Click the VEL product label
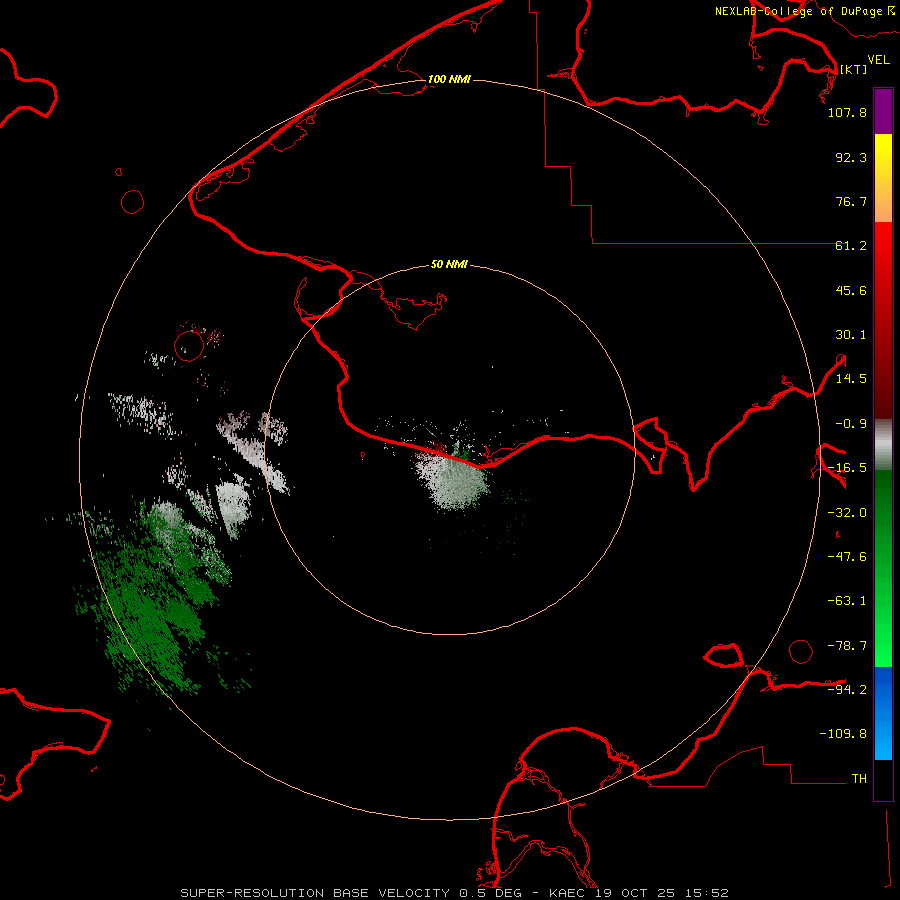Viewport: 900px width, 900px height. 878,60
